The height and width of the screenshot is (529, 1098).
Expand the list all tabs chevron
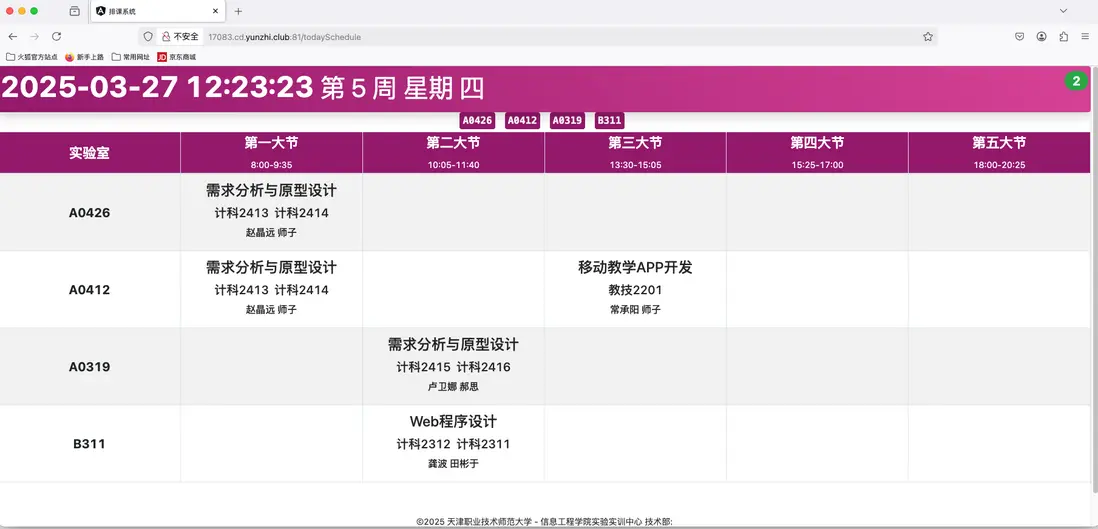1063,11
